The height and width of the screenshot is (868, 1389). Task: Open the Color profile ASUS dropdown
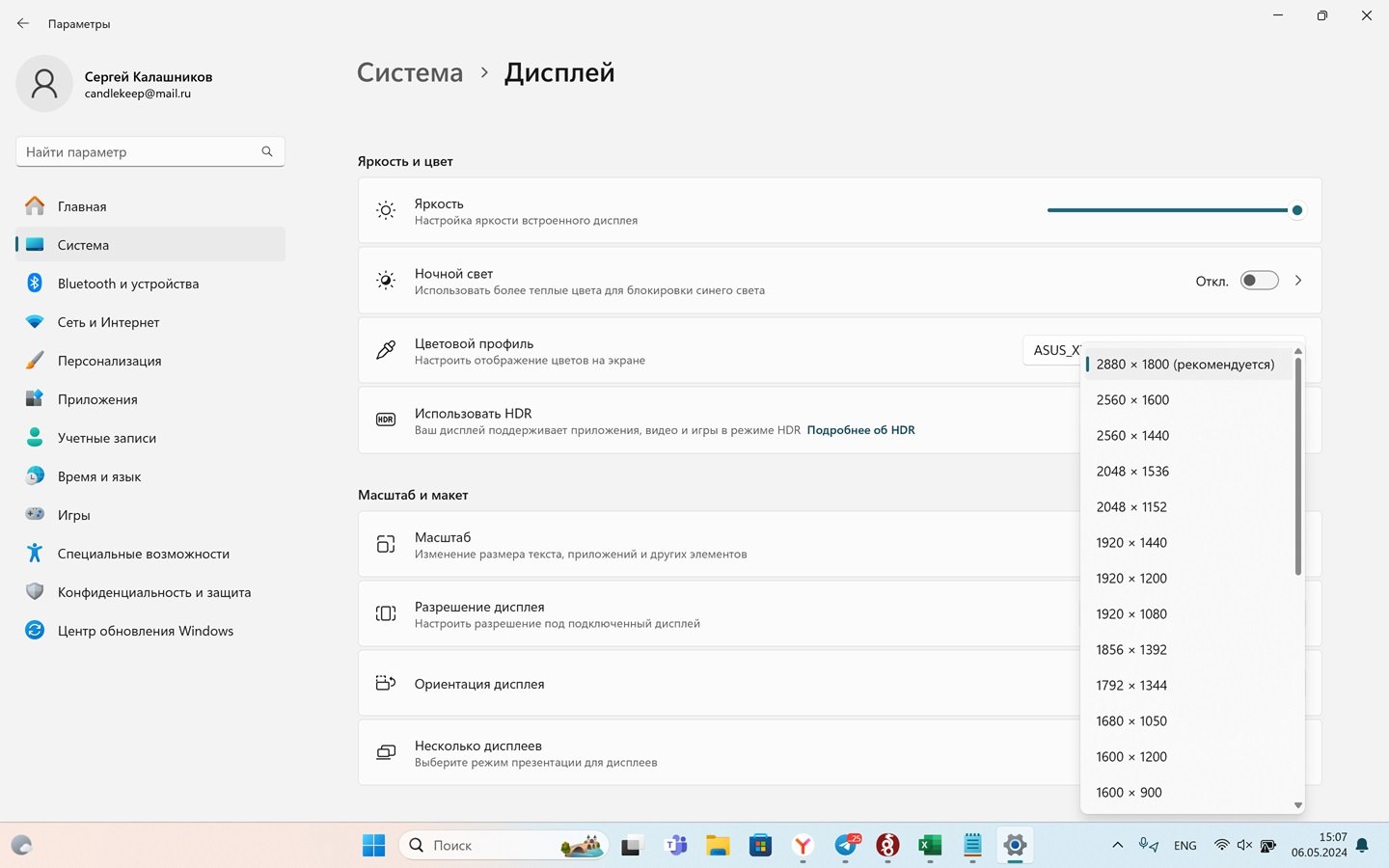[x=1052, y=350]
